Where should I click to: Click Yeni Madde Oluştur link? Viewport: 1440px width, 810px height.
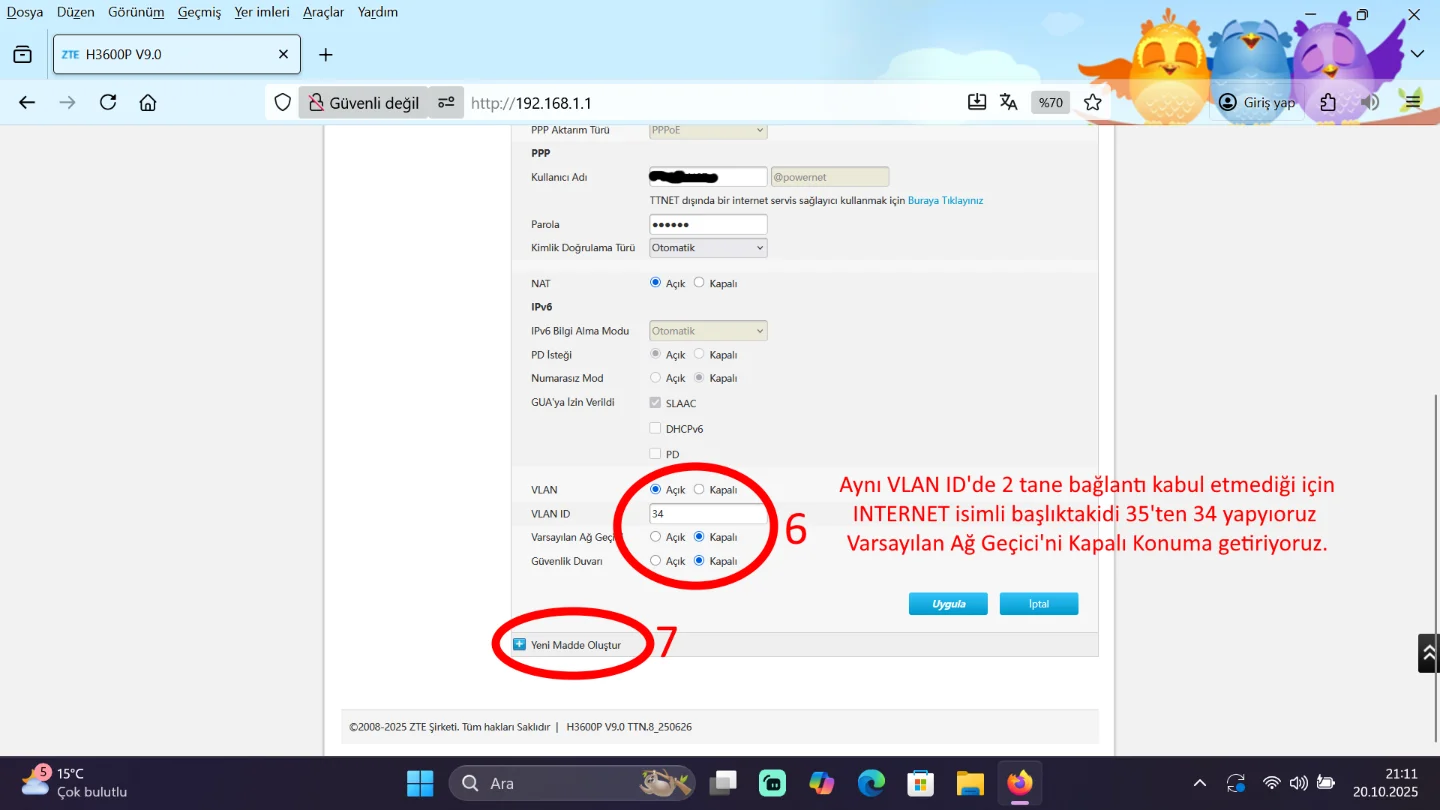click(x=576, y=645)
